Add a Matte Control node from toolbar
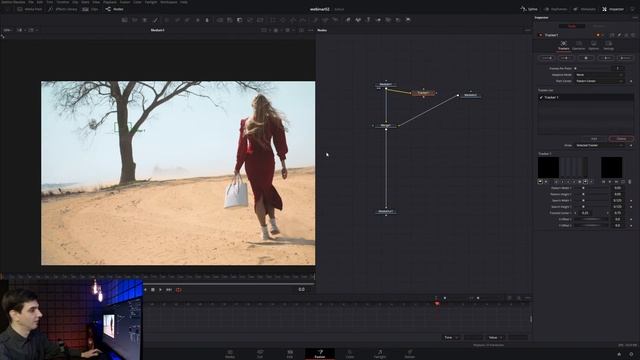This screenshot has height=360, width=640. tap(240, 20)
